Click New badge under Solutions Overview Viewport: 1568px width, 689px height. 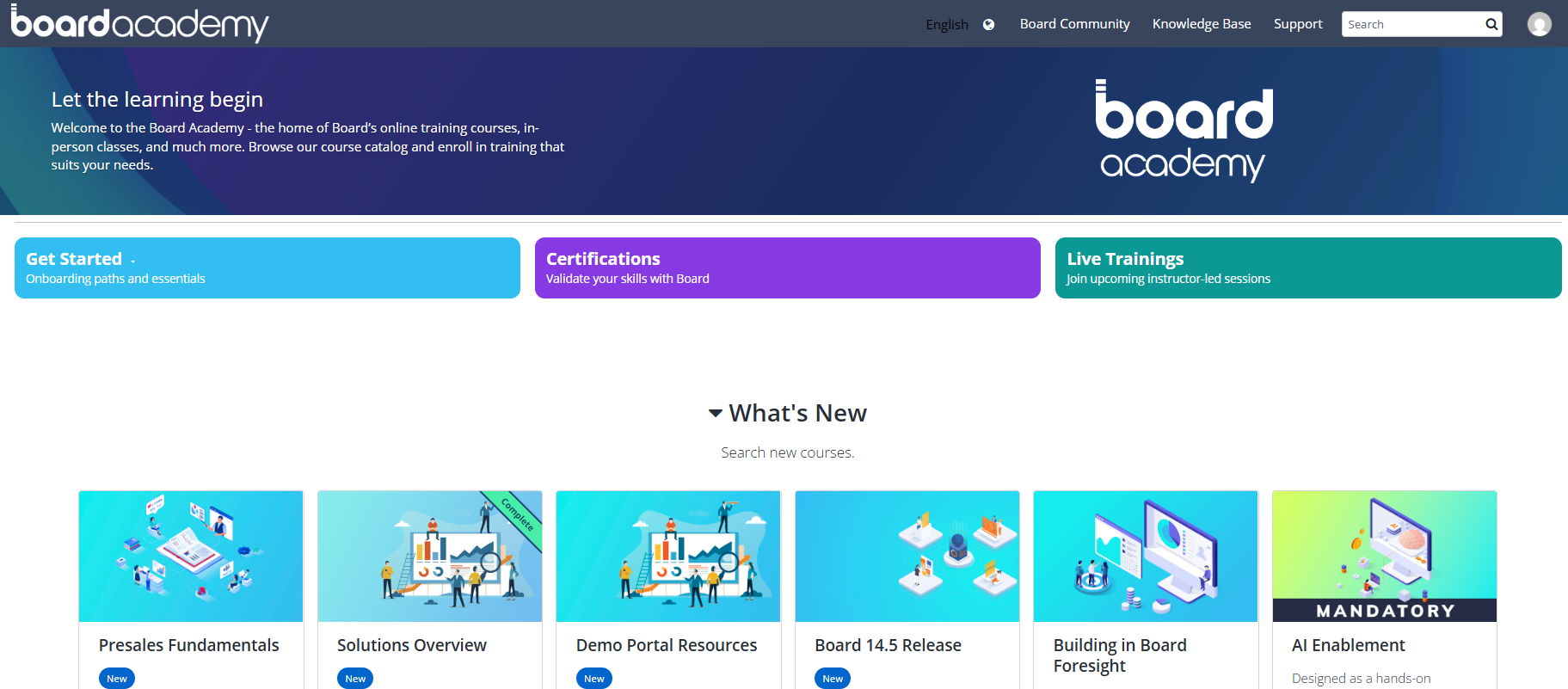coord(355,679)
